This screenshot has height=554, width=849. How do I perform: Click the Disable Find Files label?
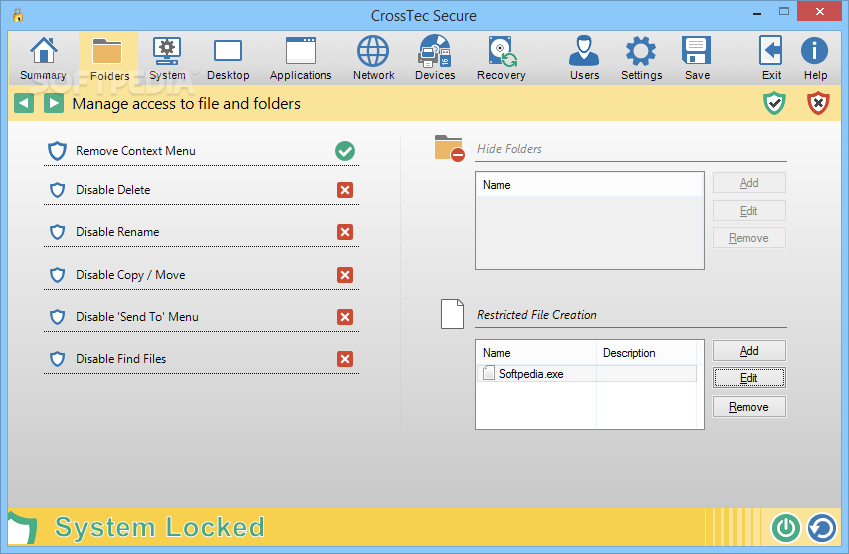[121, 359]
